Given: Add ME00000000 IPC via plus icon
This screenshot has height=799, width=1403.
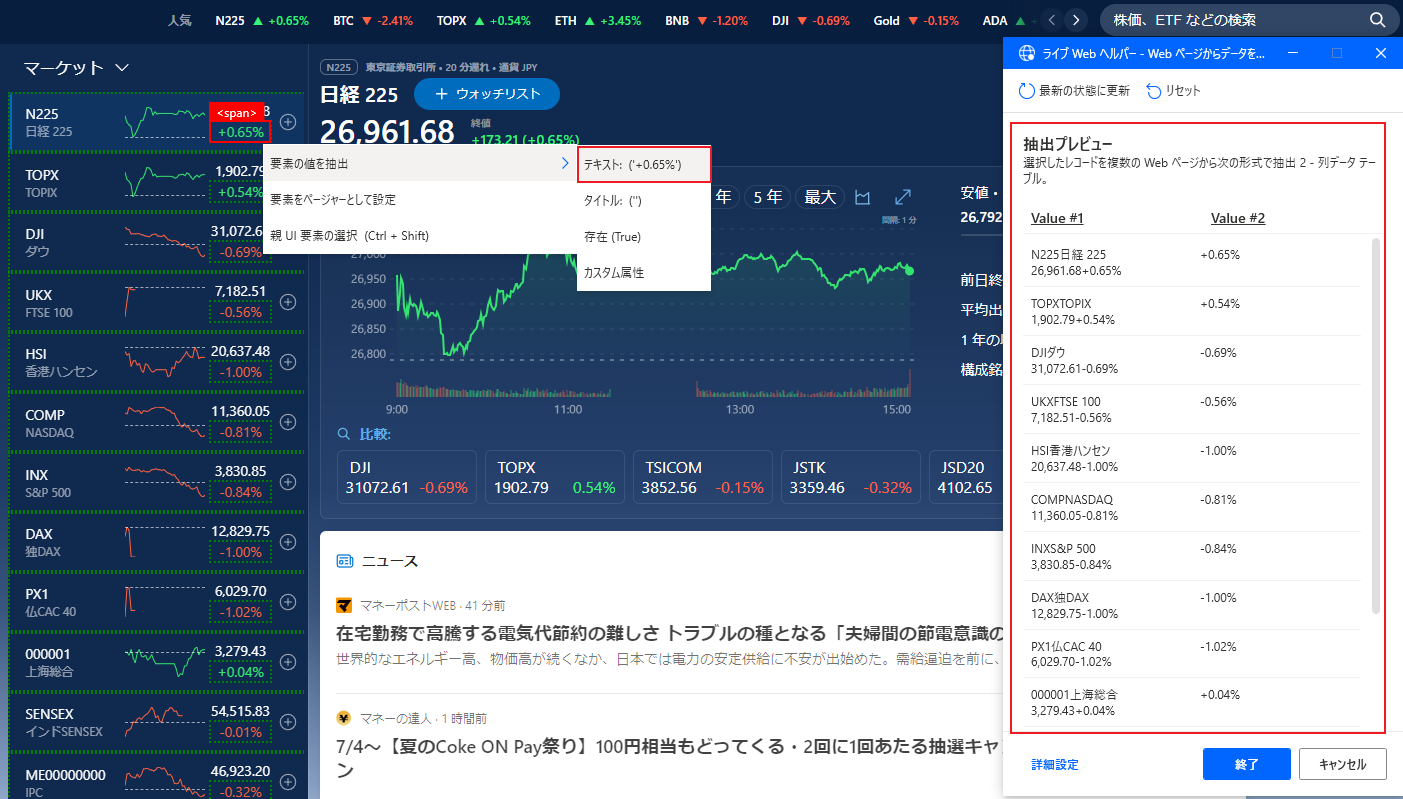Looking at the screenshot, I should (x=288, y=782).
